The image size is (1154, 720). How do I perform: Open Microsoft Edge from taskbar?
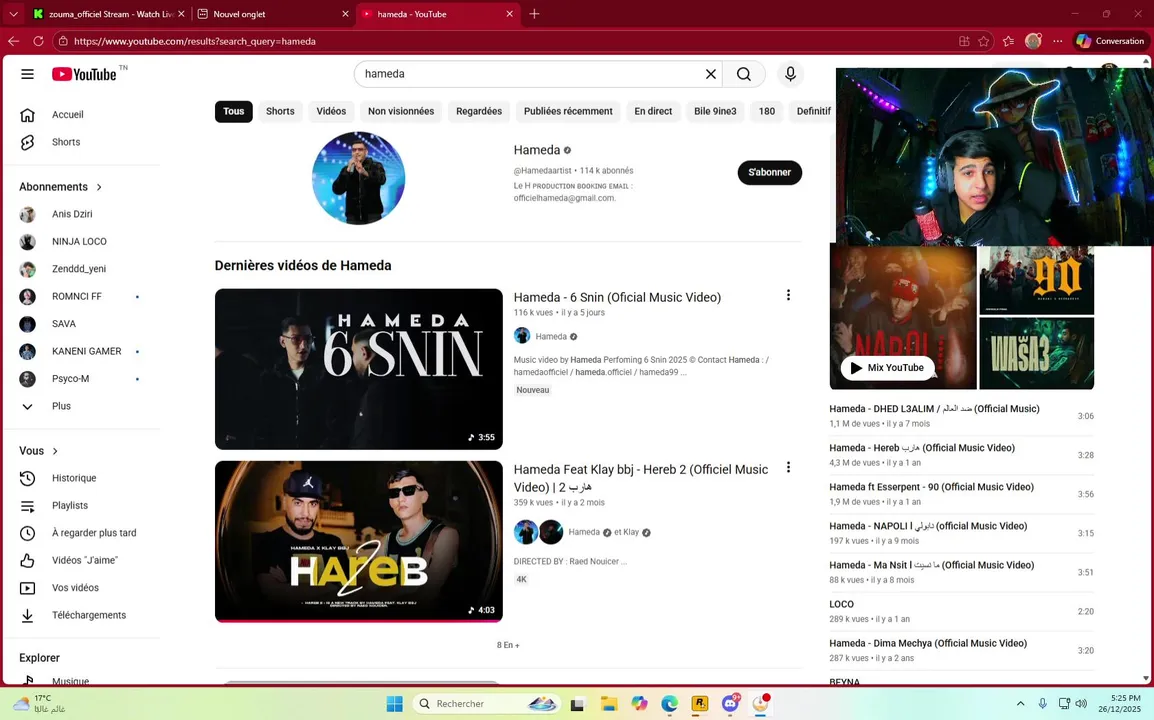[669, 704]
